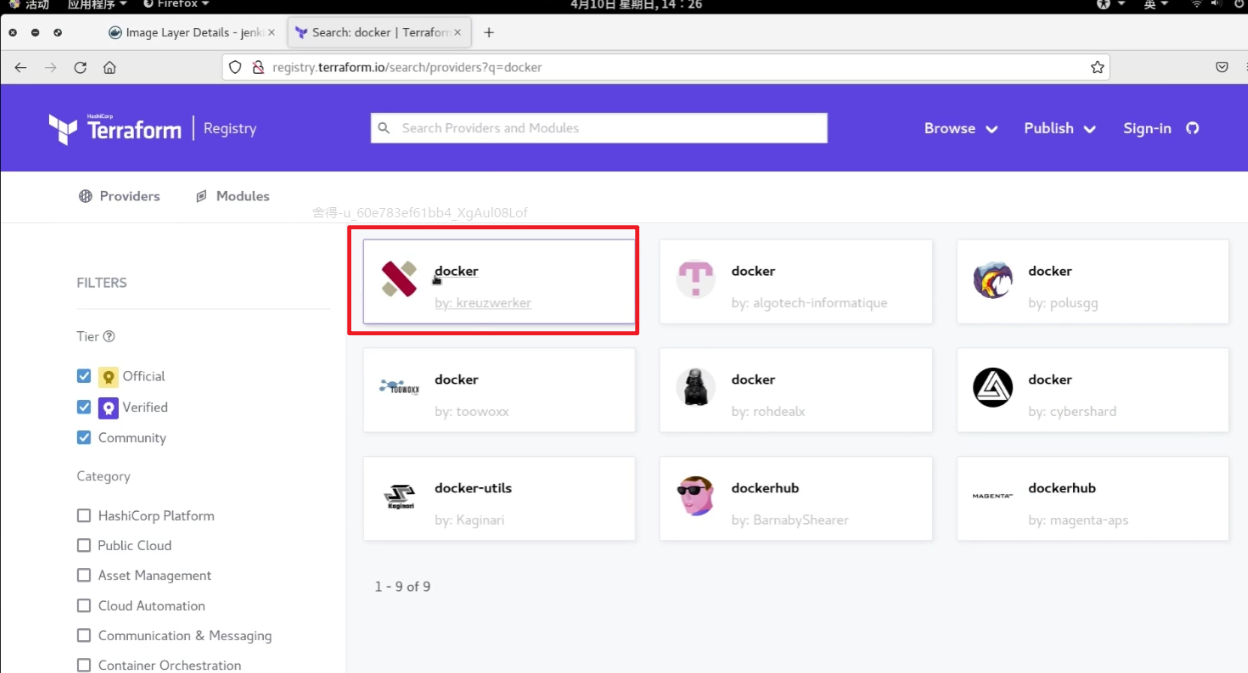Uncheck the Verified tier filter

84,407
